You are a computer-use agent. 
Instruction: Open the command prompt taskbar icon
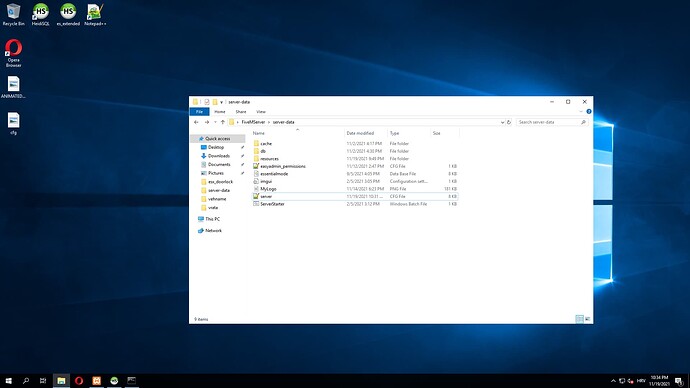[x=132, y=381]
